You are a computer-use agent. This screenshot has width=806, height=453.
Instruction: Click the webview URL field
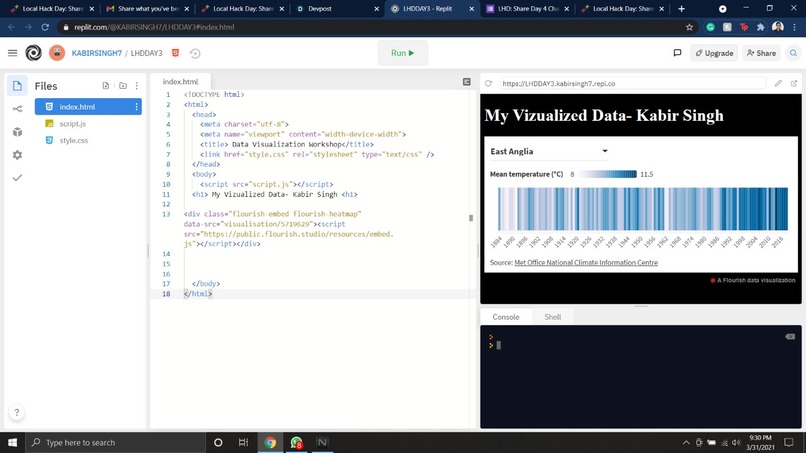pyautogui.click(x=632, y=83)
